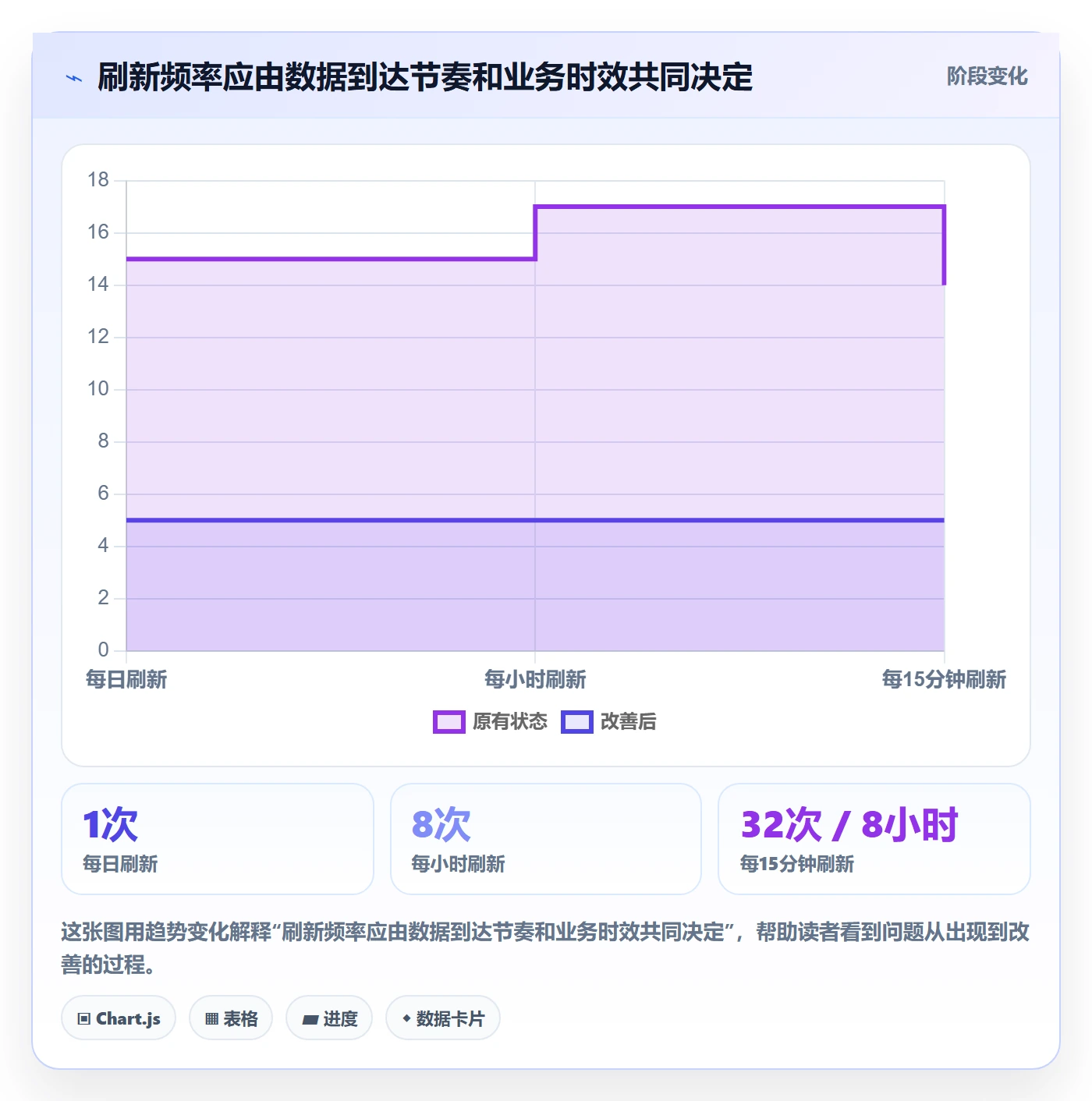This screenshot has height=1101, width=1092.
Task: Click the diamond icon in the 数据卡片 chip
Action: pos(406,1018)
